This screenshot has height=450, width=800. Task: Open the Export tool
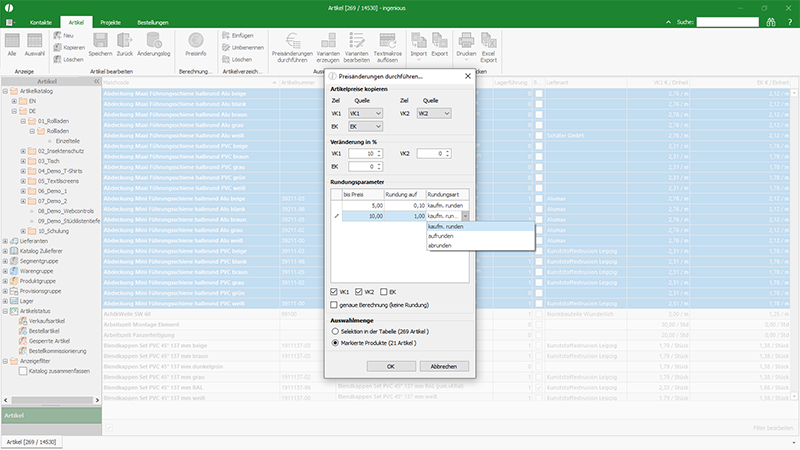click(439, 44)
